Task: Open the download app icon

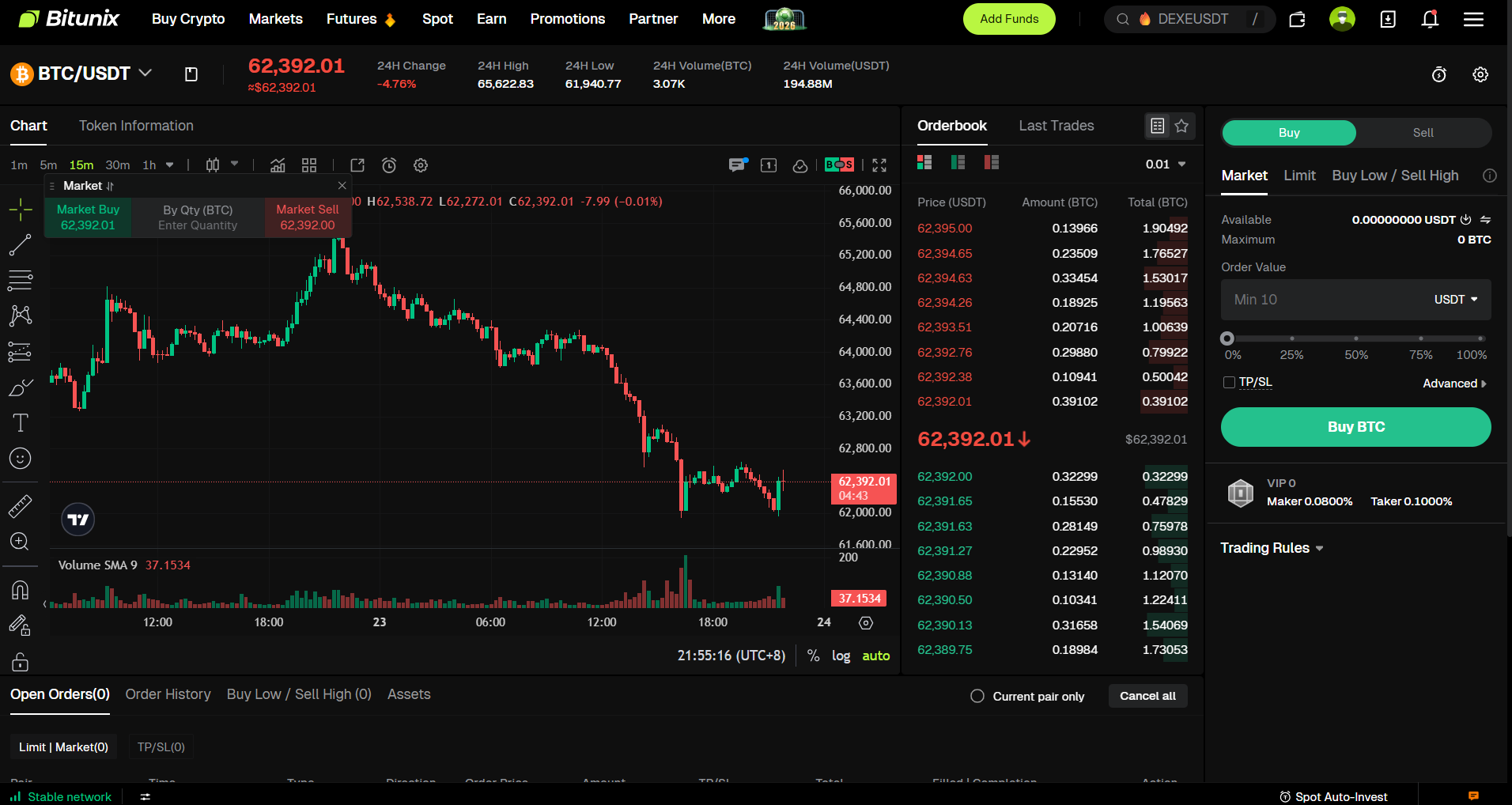Action: click(1388, 19)
